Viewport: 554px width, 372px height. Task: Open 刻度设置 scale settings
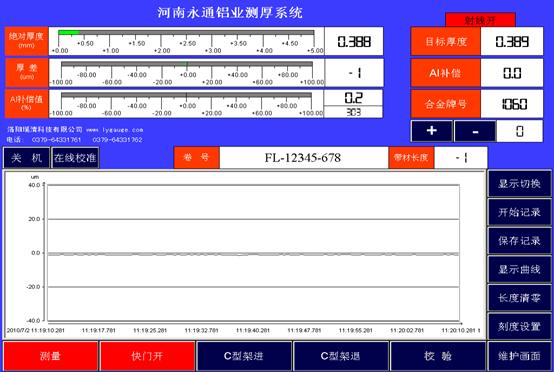point(519,326)
